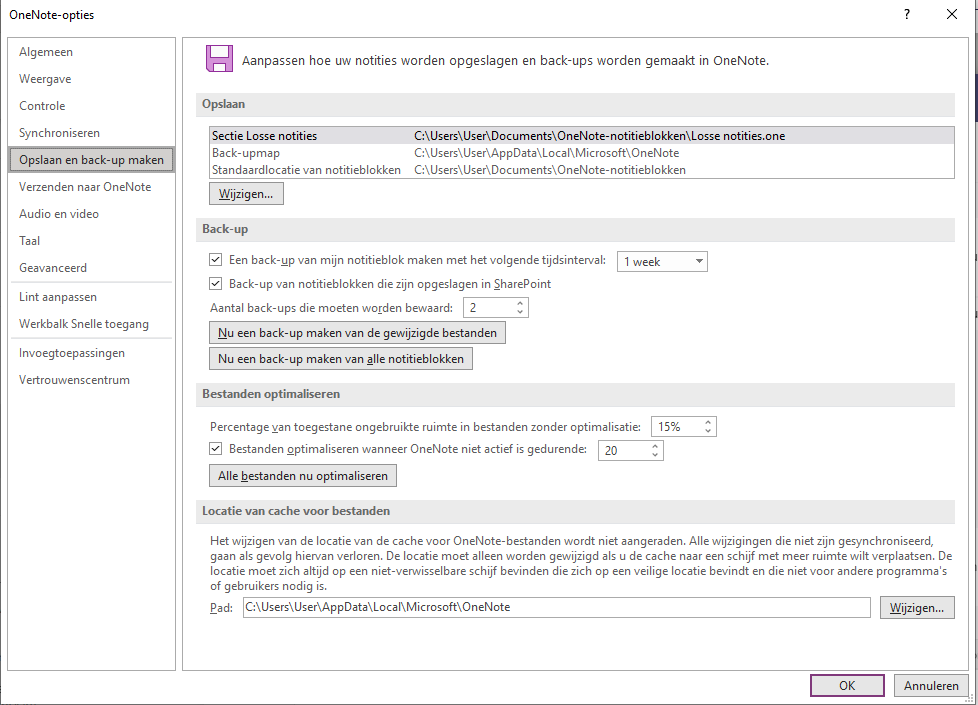
Task: Toggle Bestanden optimaliseren when inactive checkbox
Action: 216,449
